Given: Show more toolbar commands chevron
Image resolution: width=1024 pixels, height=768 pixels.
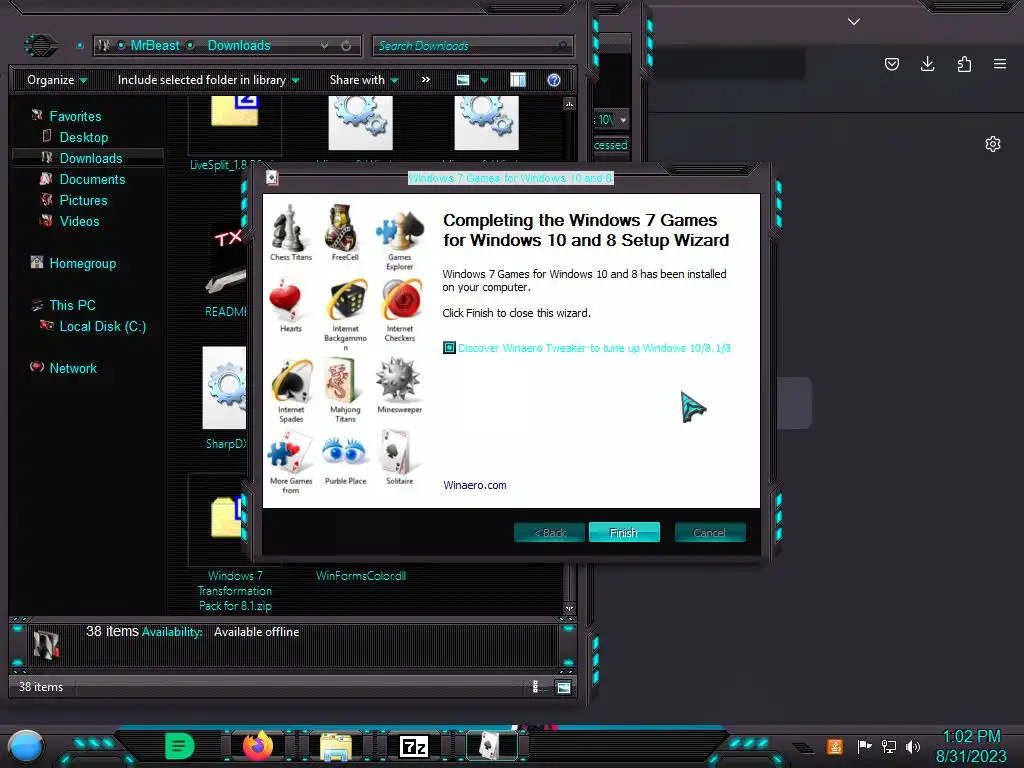Looking at the screenshot, I should click(426, 80).
